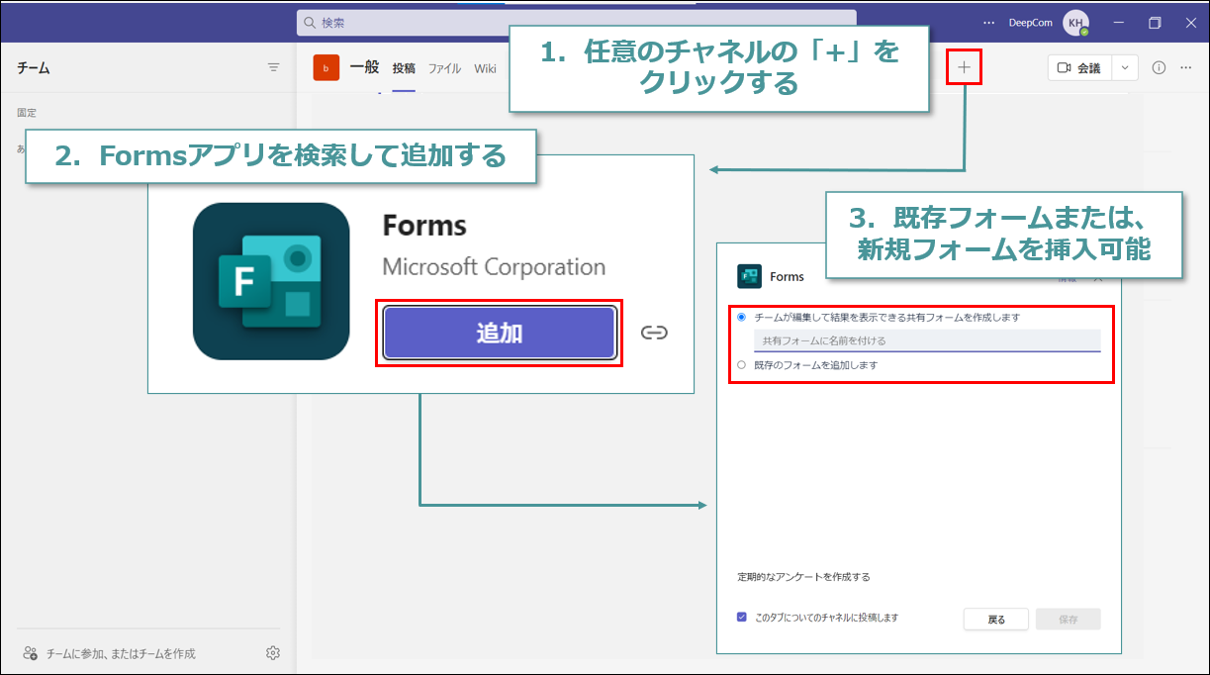Copy the Forms app link icon
The image size is (1210, 675).
(654, 333)
